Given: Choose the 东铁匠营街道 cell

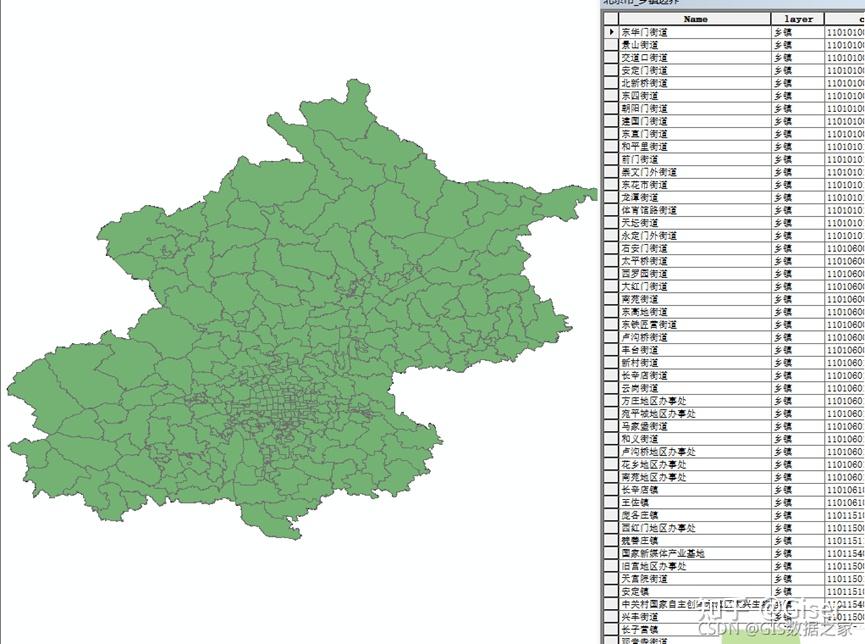Looking at the screenshot, I should point(695,324).
